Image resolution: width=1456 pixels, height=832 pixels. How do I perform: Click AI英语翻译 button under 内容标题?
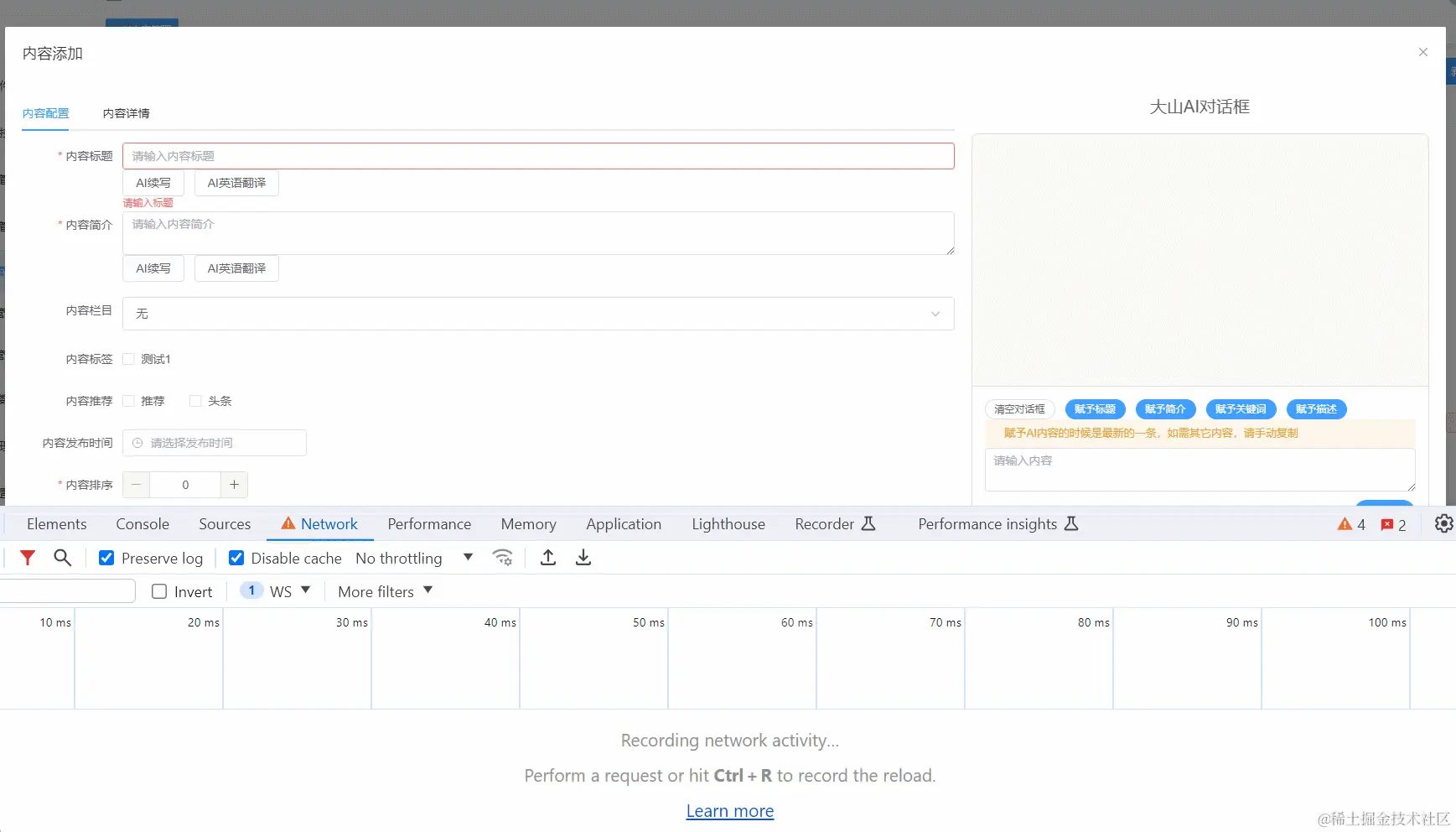[x=236, y=183]
